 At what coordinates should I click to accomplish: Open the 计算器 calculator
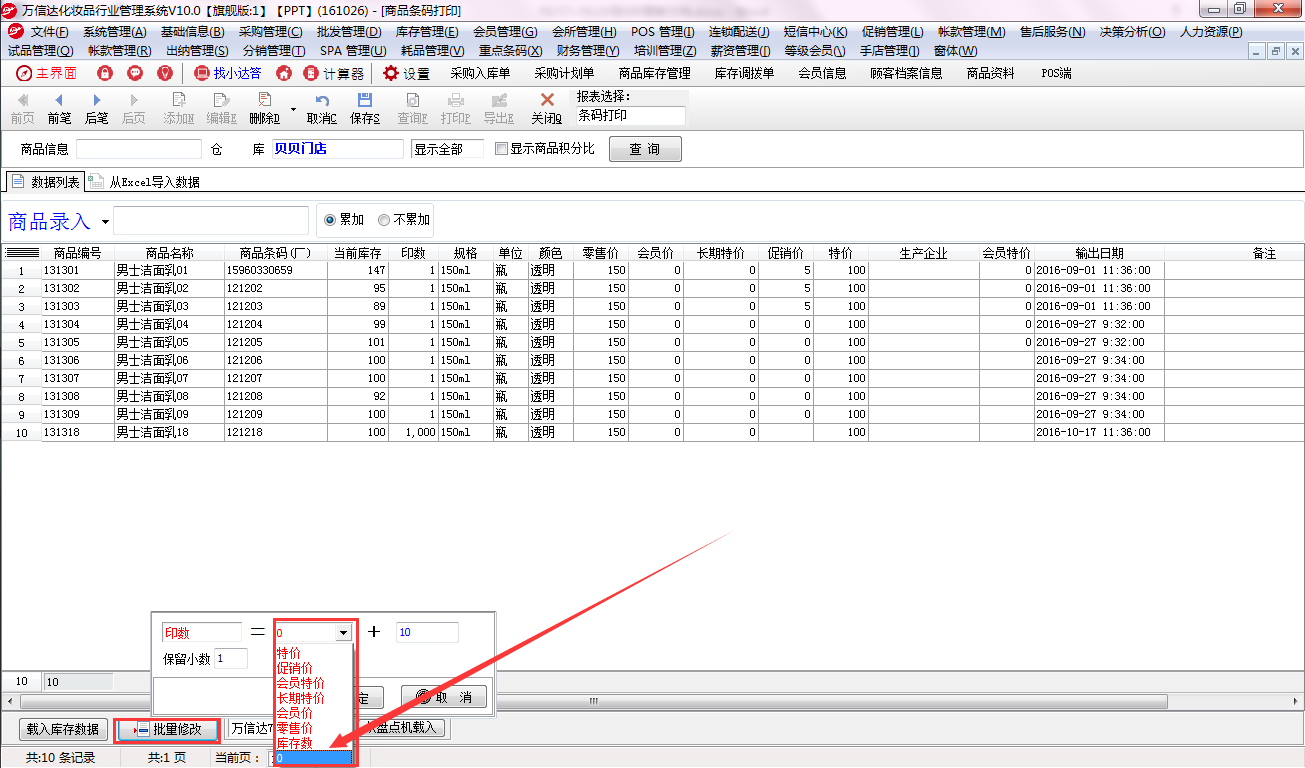(334, 73)
